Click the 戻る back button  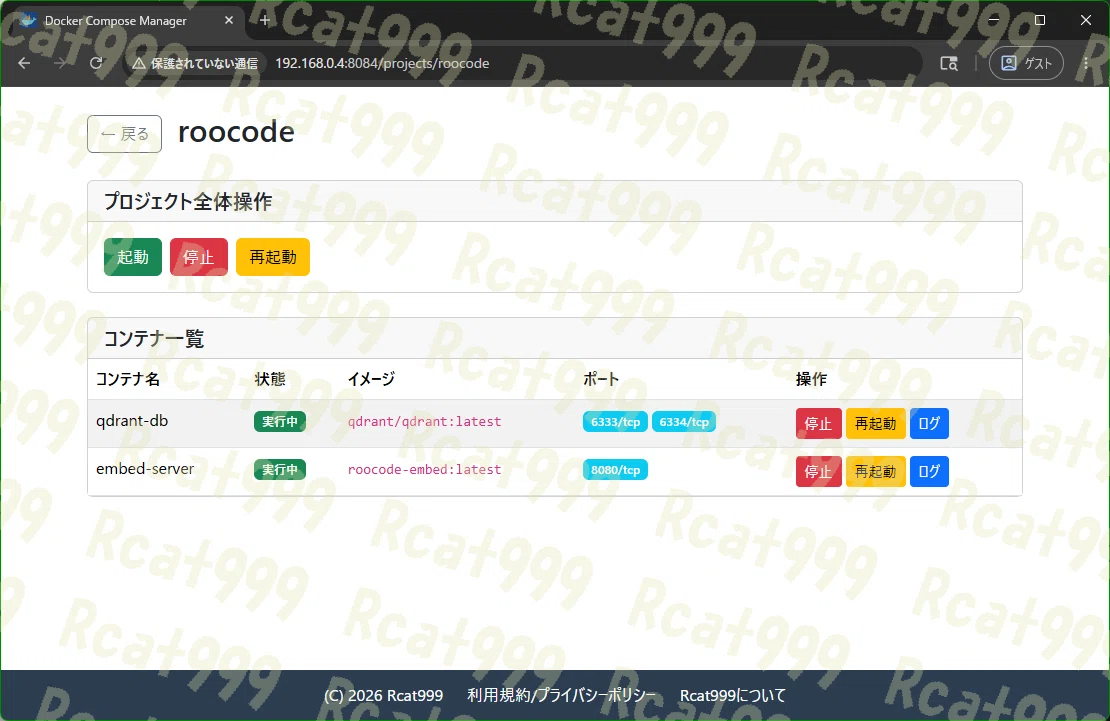125,134
